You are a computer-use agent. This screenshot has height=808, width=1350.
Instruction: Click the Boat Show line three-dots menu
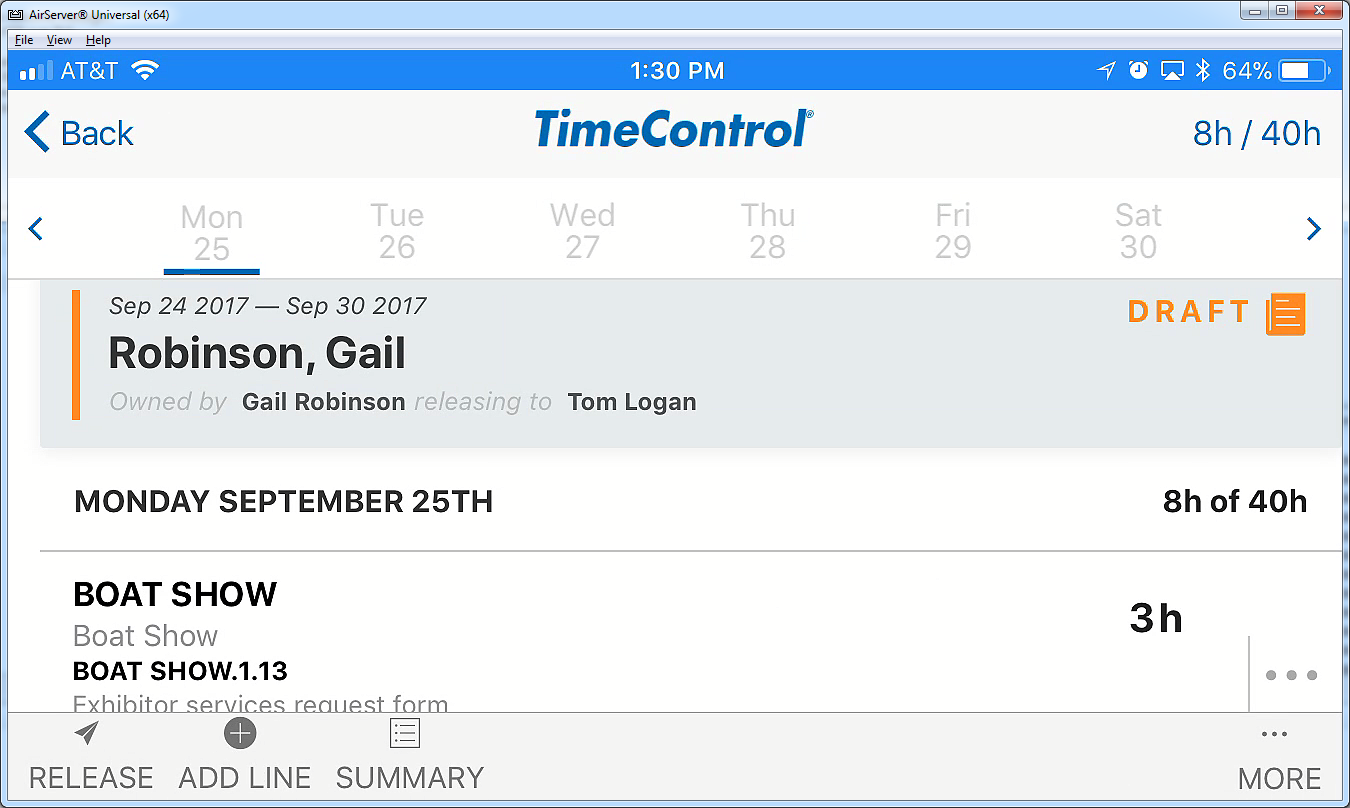tap(1291, 675)
